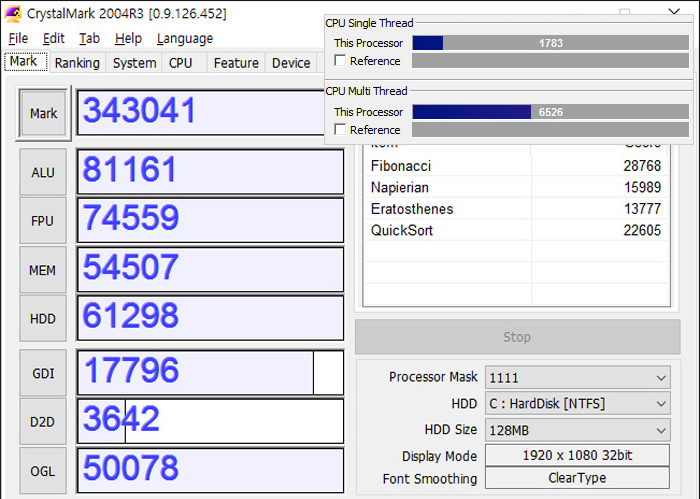
Task: Switch to the Mark tab
Action: coord(25,61)
